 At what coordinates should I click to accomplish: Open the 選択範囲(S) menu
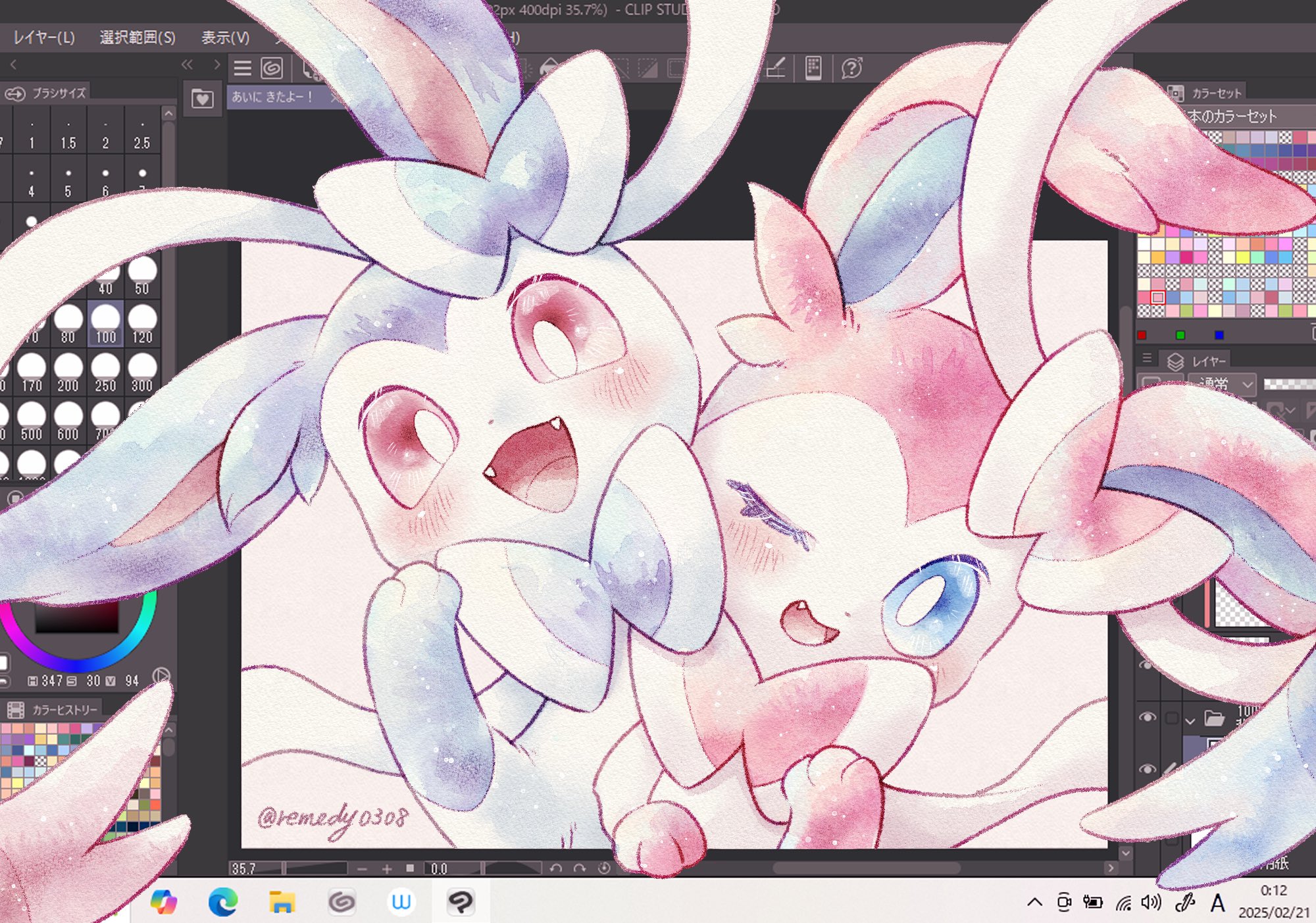pos(138,38)
